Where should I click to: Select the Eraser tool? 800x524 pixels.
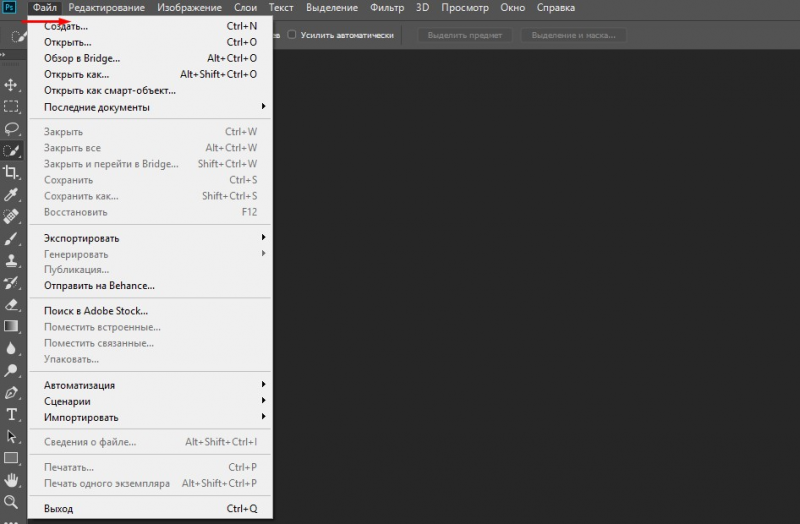point(11,305)
